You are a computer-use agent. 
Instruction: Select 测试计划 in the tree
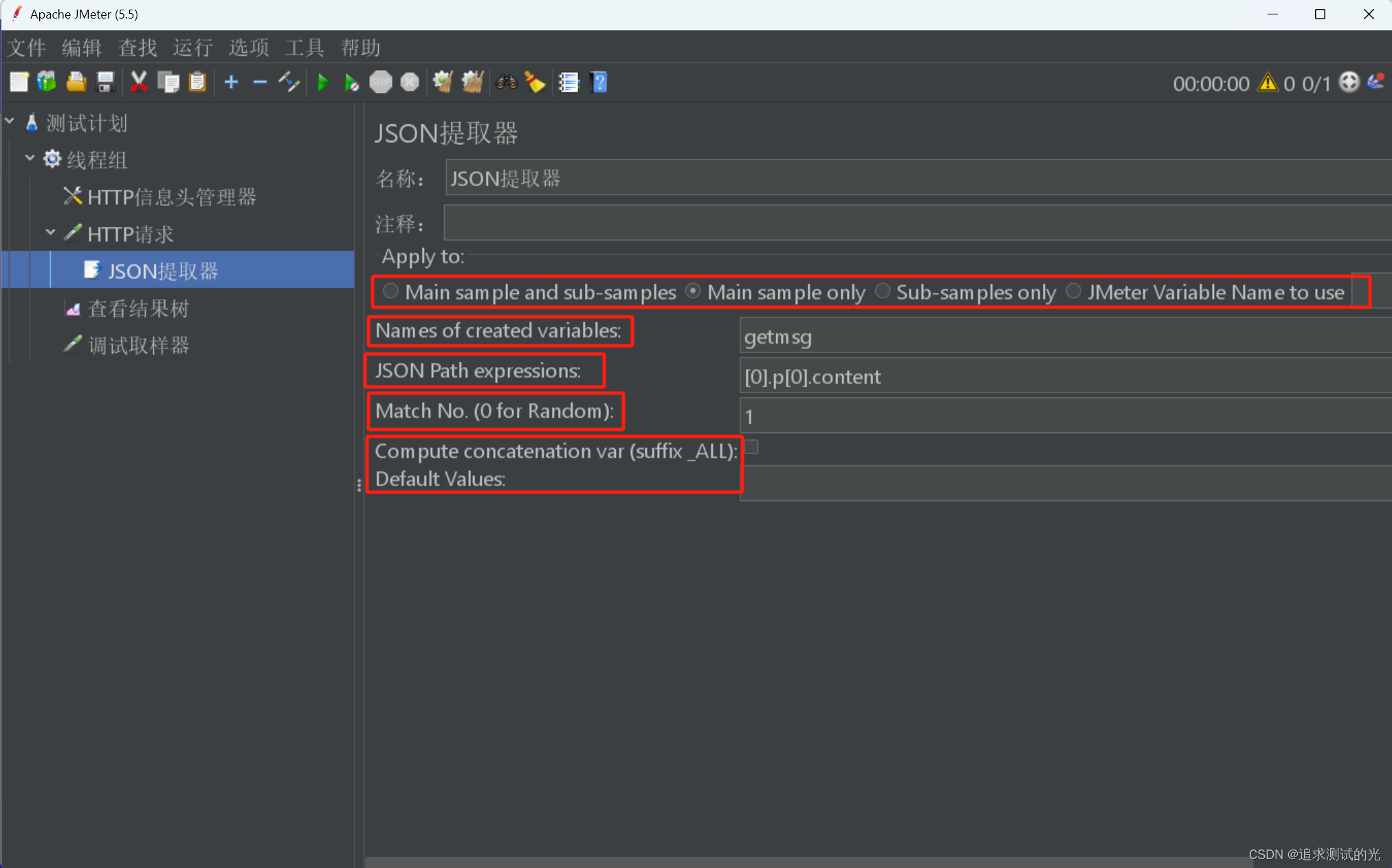(87, 123)
